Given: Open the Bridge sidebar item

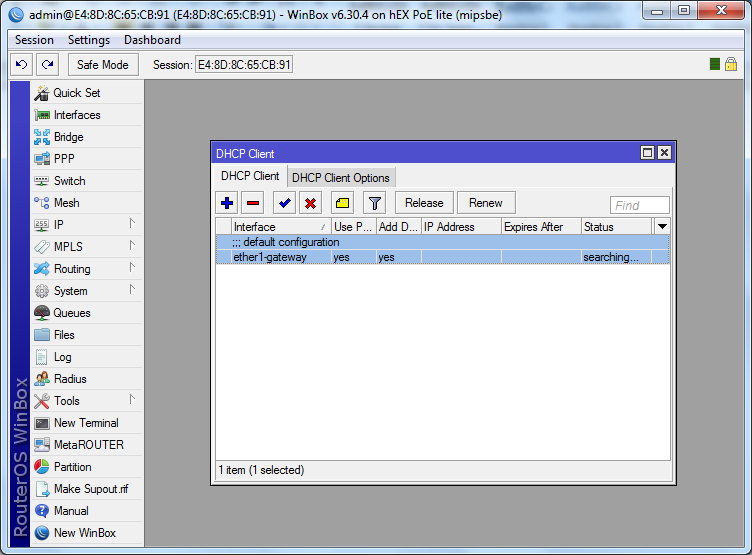Looking at the screenshot, I should 87,137.
